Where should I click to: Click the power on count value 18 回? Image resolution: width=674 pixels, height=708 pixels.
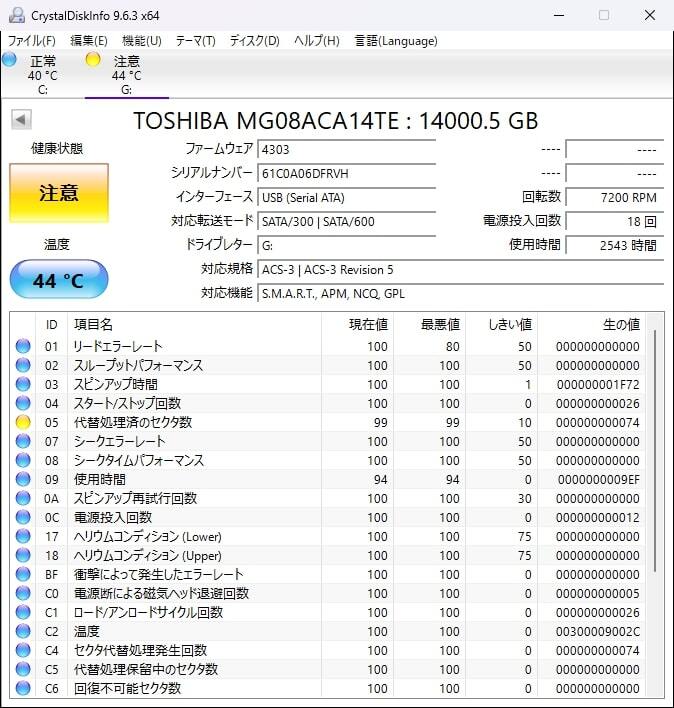(614, 221)
